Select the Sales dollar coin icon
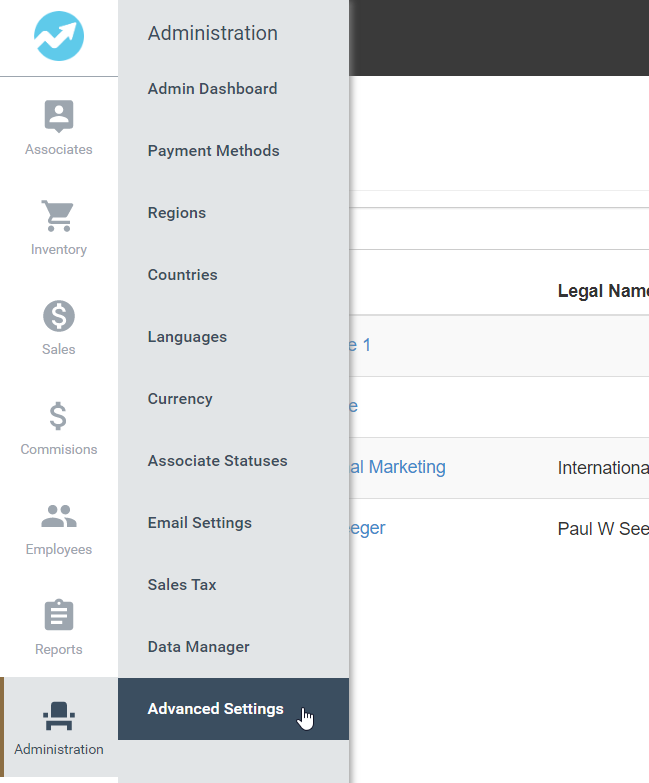 59,316
